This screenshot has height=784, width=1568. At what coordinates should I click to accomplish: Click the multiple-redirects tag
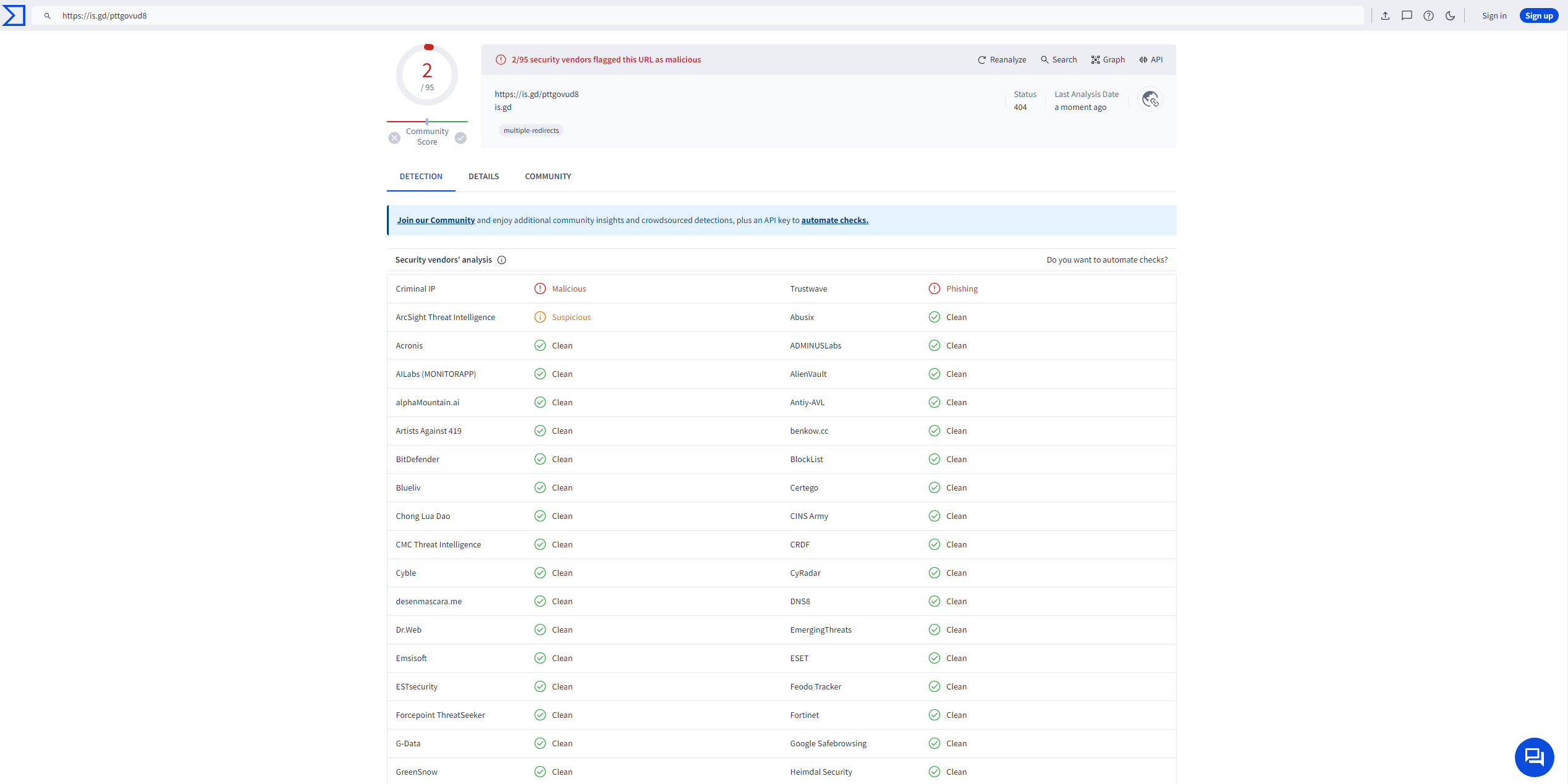click(x=531, y=130)
